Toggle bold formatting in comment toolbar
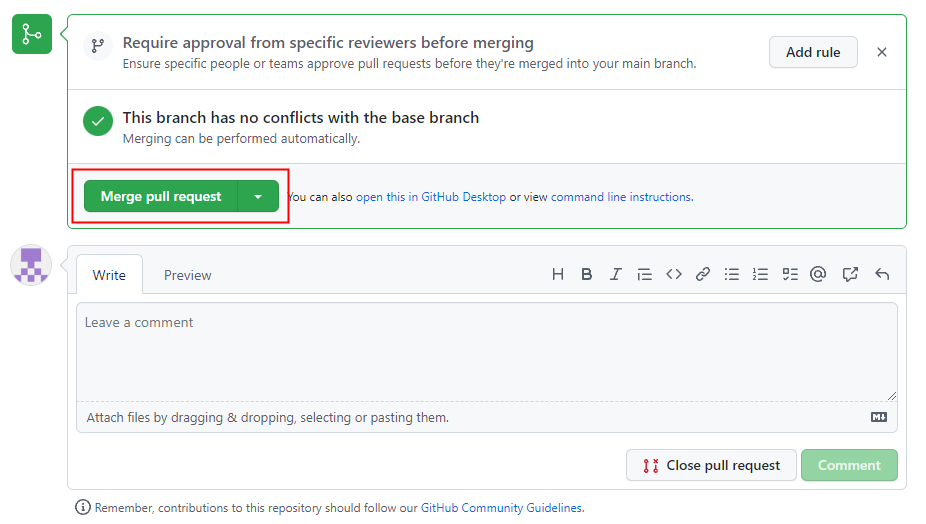Screen dimensions: 926x524 click(587, 274)
